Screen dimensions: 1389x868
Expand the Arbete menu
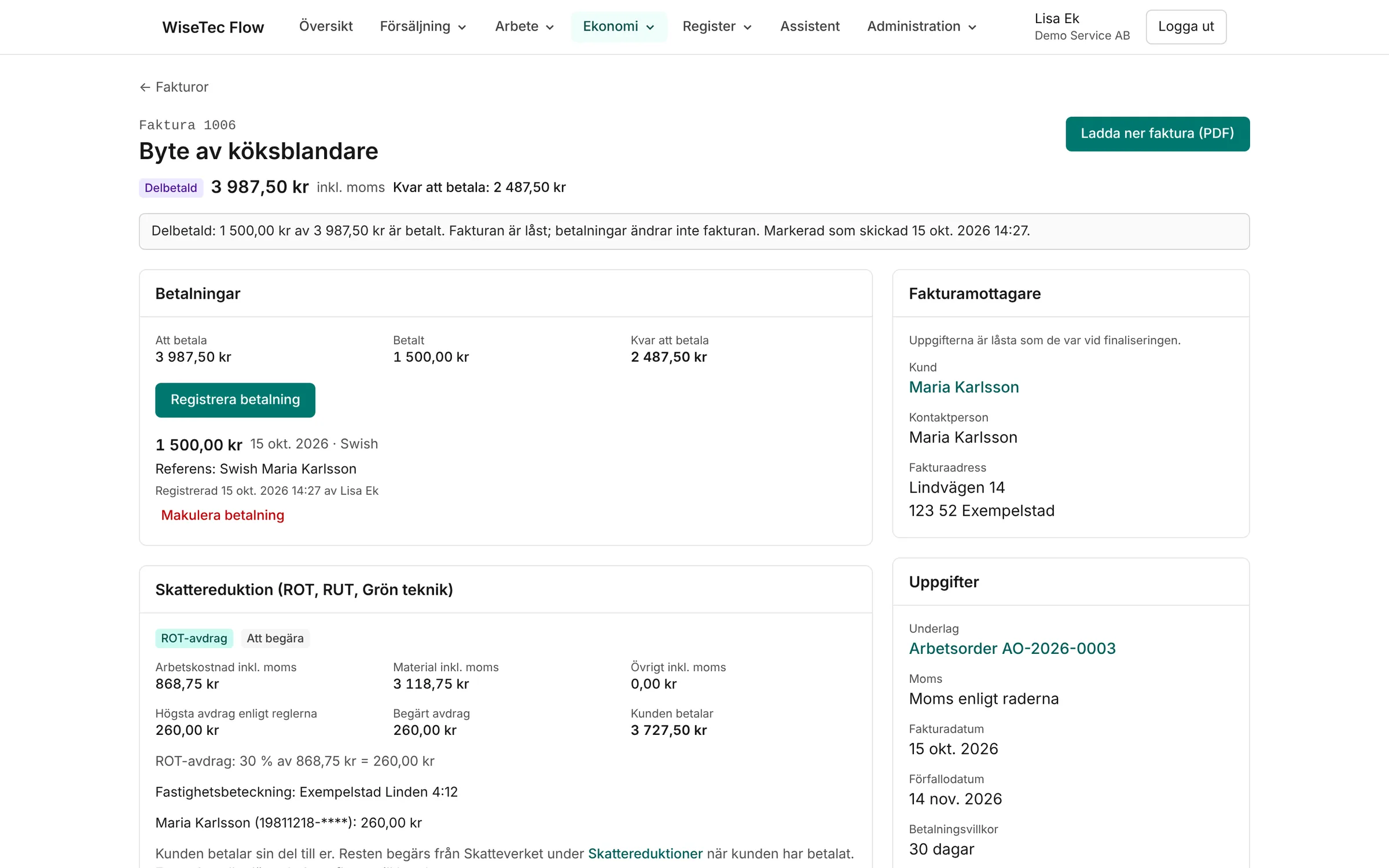524,27
